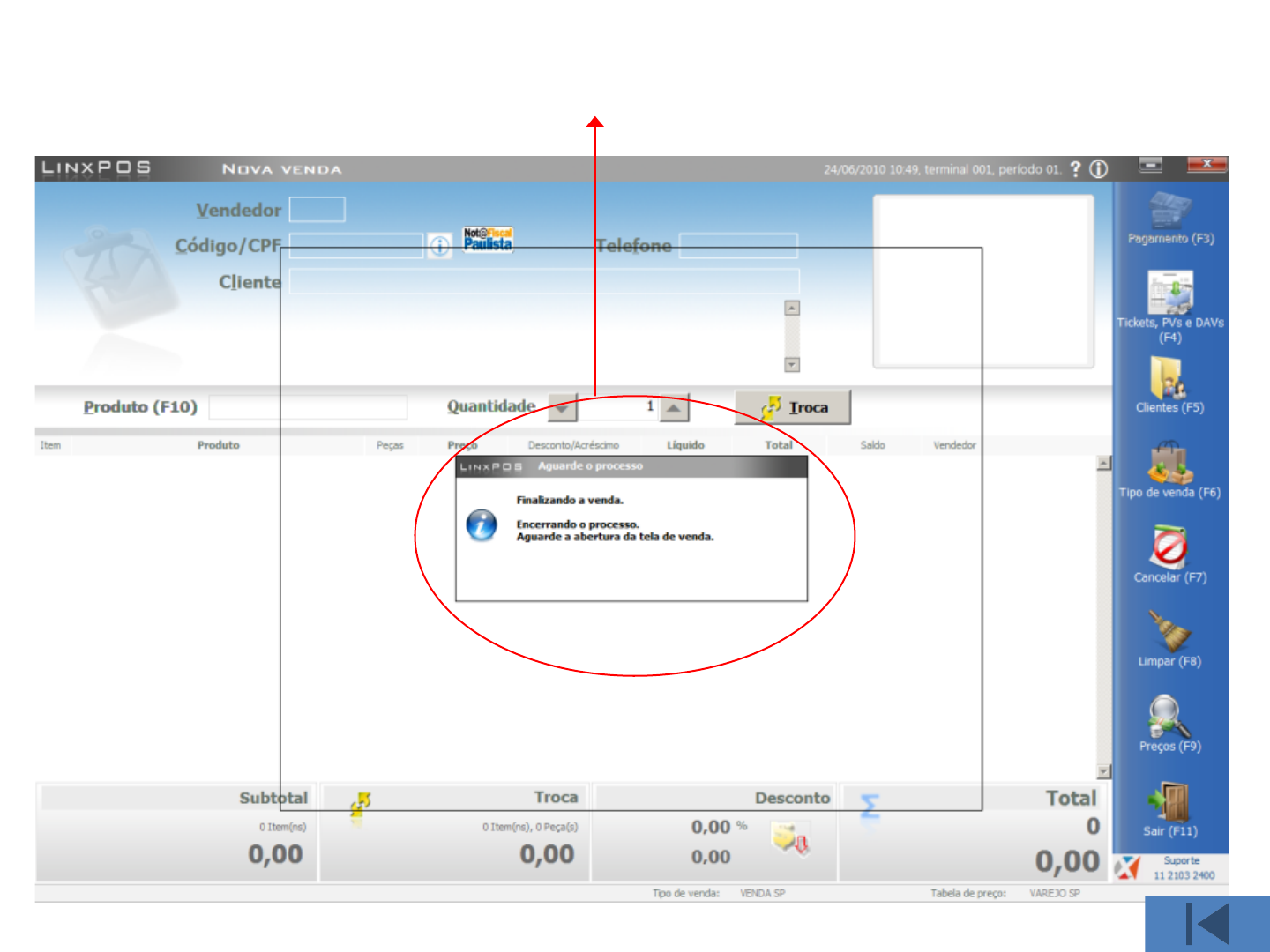Click the Código/CPF input field

(356, 245)
